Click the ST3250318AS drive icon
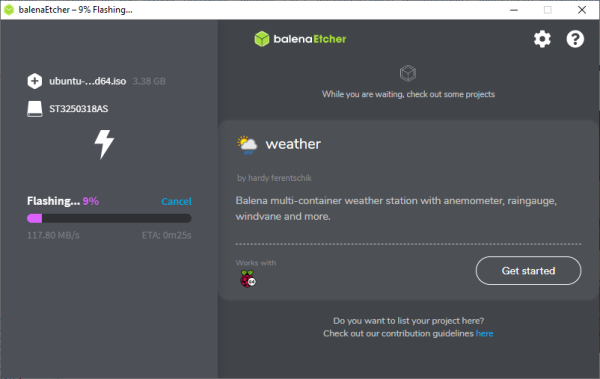The width and height of the screenshot is (600, 379). (35, 109)
